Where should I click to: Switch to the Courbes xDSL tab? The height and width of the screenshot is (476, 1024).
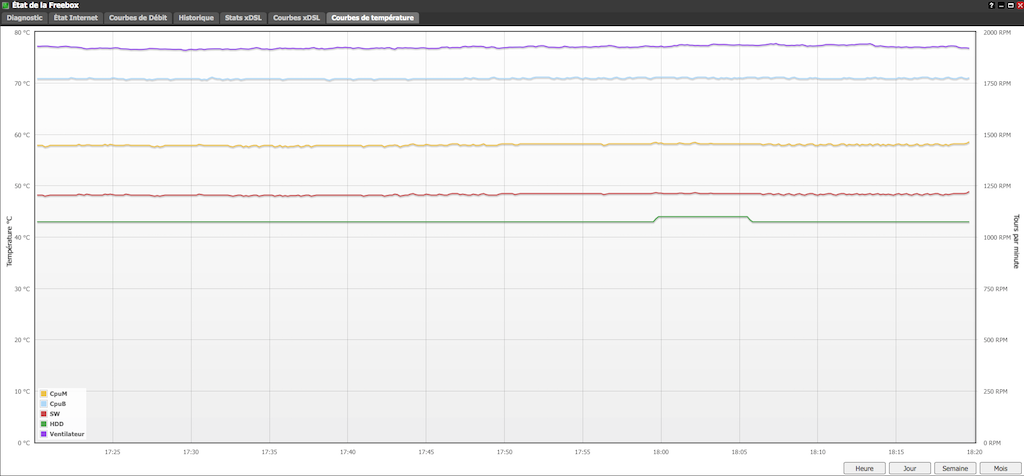(297, 18)
